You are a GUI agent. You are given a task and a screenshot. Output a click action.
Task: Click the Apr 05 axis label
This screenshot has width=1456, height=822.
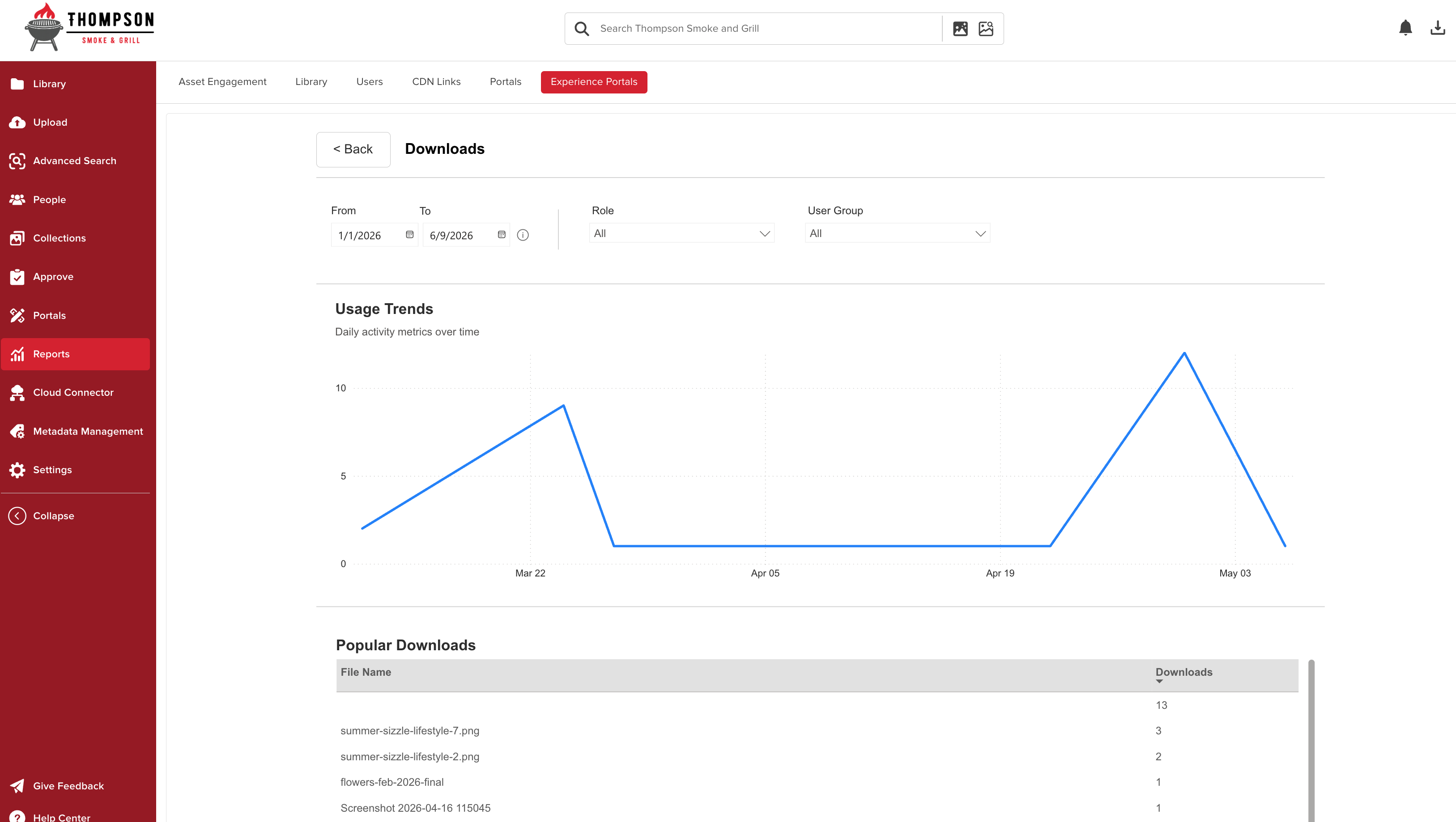coord(765,573)
